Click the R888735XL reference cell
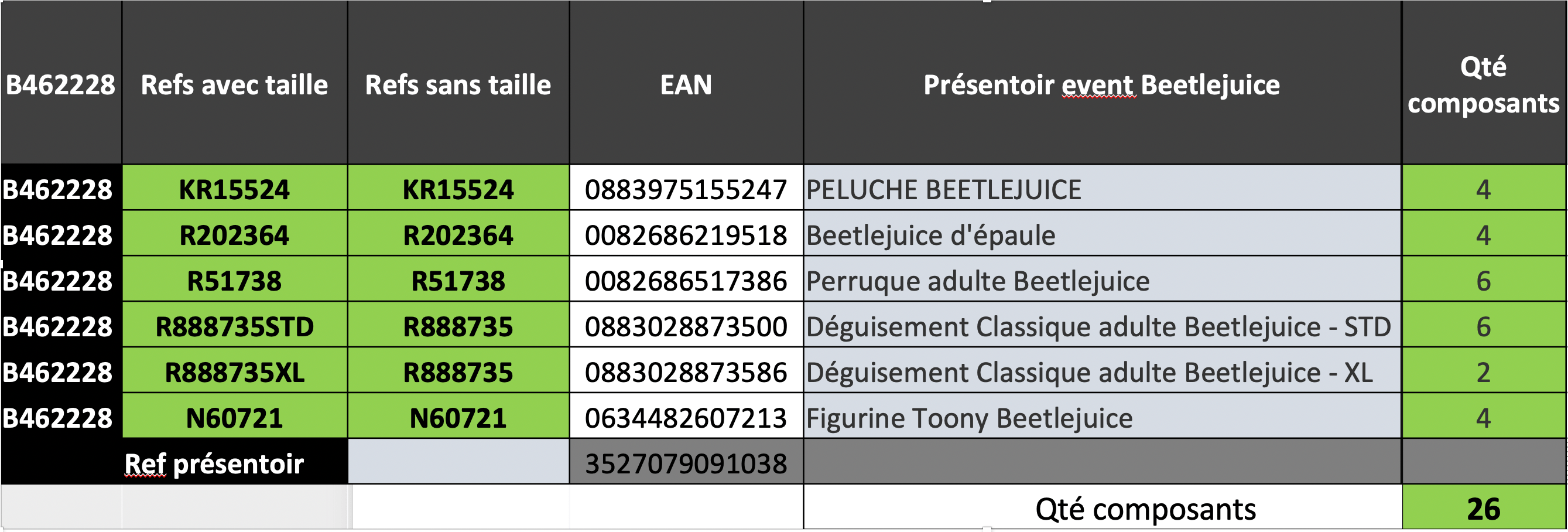 click(x=234, y=371)
